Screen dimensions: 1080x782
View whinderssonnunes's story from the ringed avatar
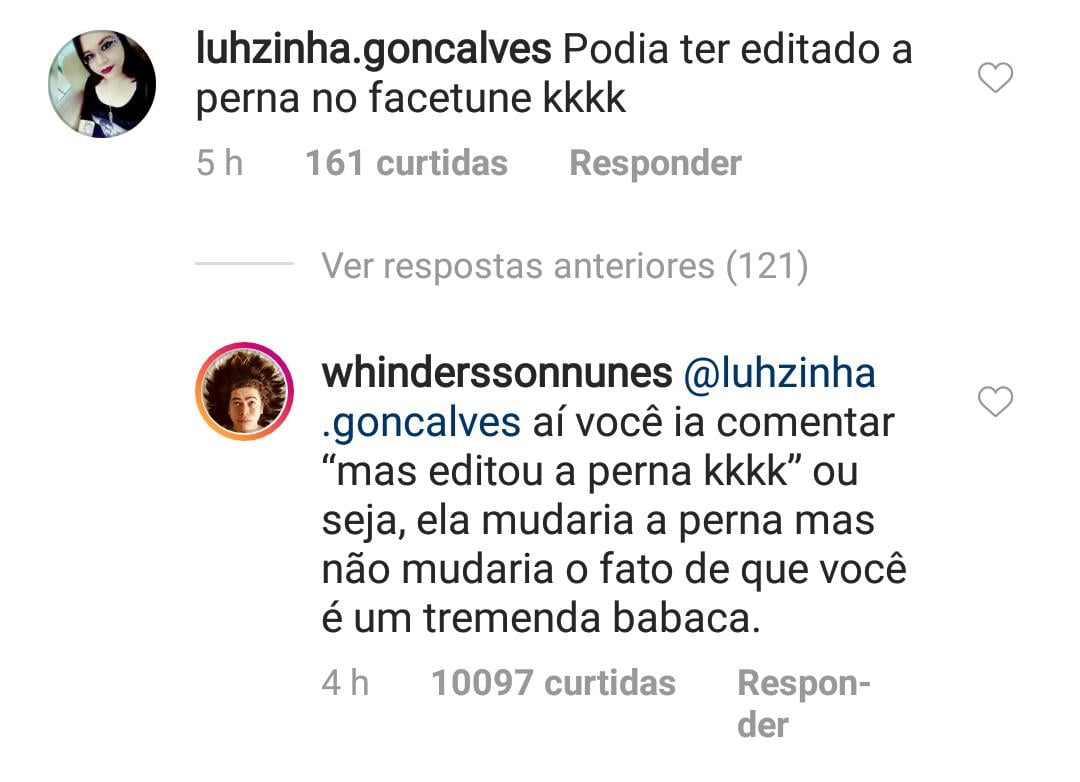click(244, 391)
